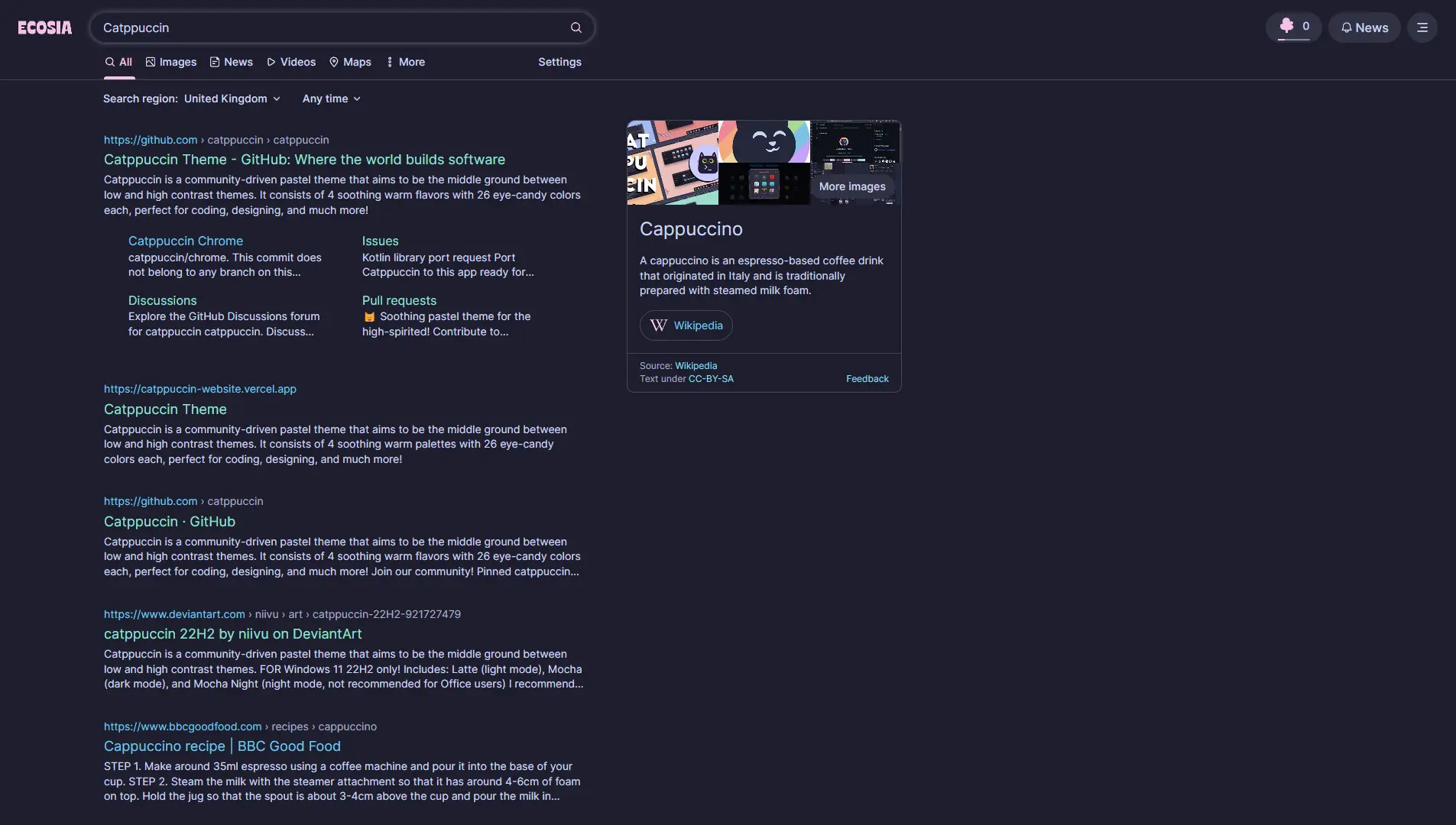This screenshot has height=825, width=1456.
Task: Open the cat face logo thumbnail
Action: [x=764, y=141]
